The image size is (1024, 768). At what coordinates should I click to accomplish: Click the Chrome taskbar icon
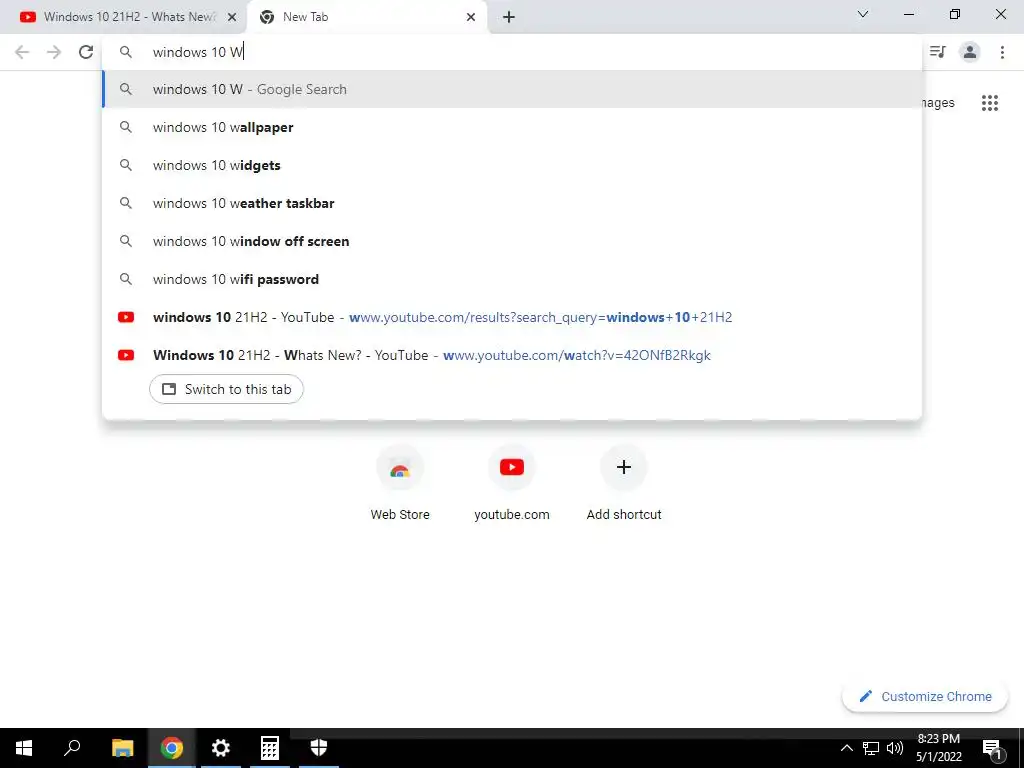(171, 748)
